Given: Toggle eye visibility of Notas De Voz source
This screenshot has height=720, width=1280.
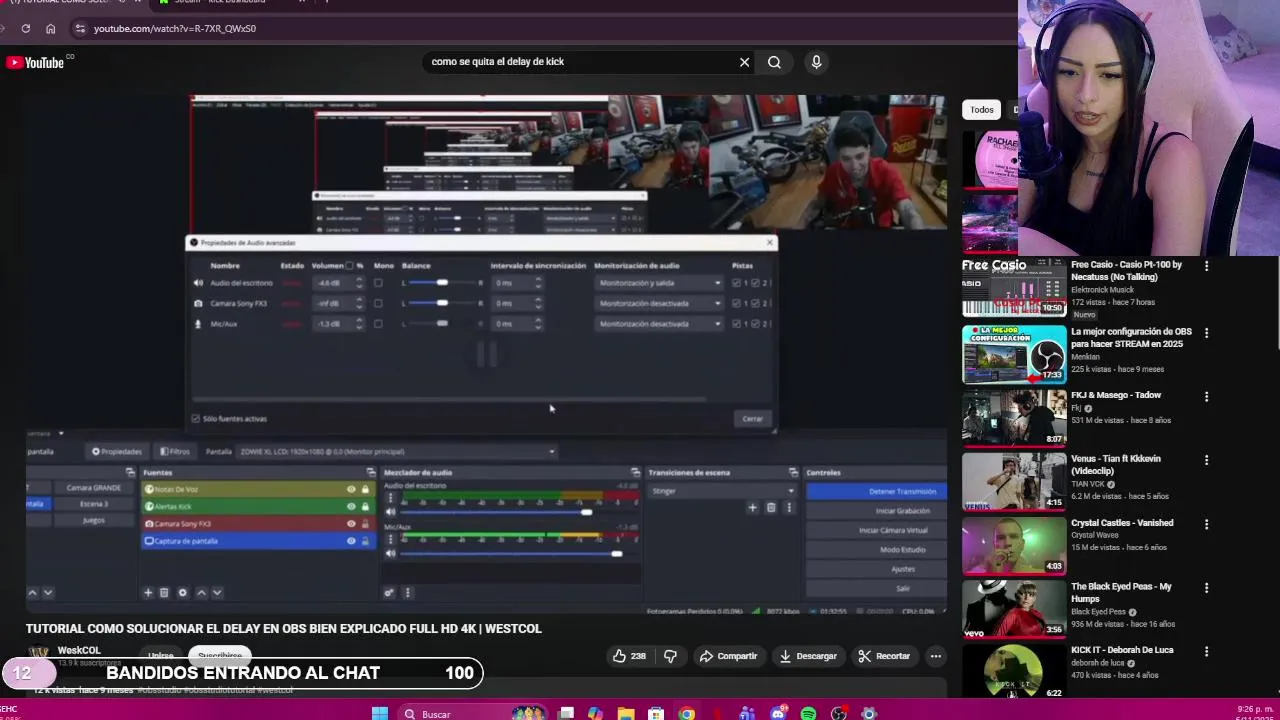Looking at the screenshot, I should [351, 489].
